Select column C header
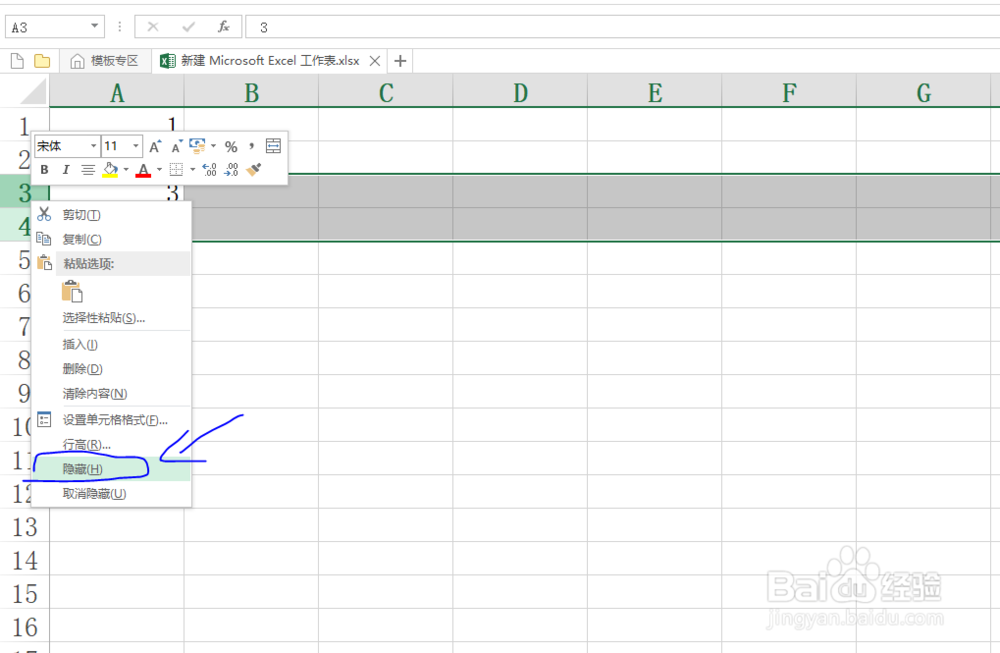 pyautogui.click(x=386, y=91)
